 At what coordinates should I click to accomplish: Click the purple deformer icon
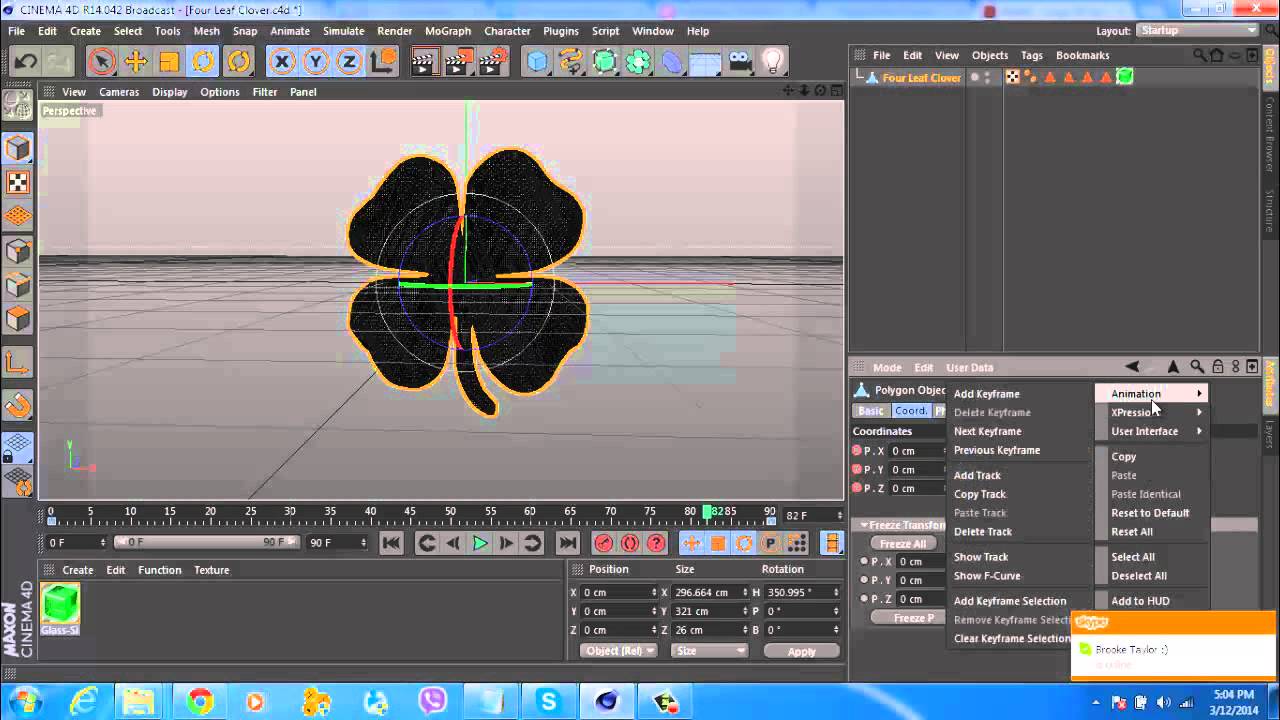(x=672, y=62)
